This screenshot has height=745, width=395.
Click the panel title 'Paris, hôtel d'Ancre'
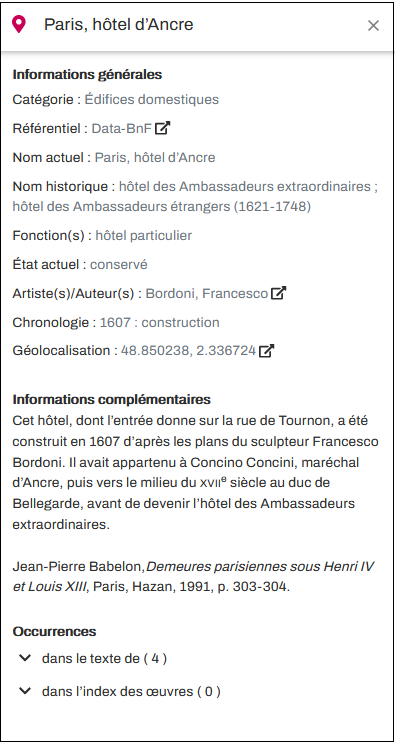[x=119, y=24]
